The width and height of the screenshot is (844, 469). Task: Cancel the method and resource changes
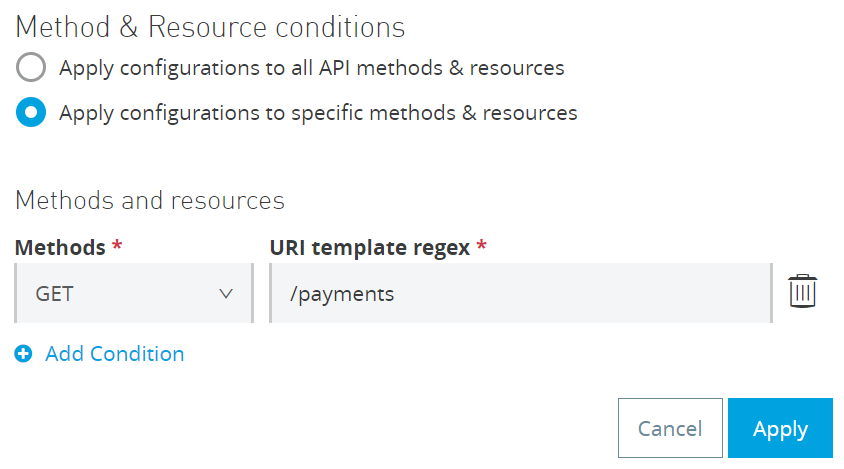(670, 428)
